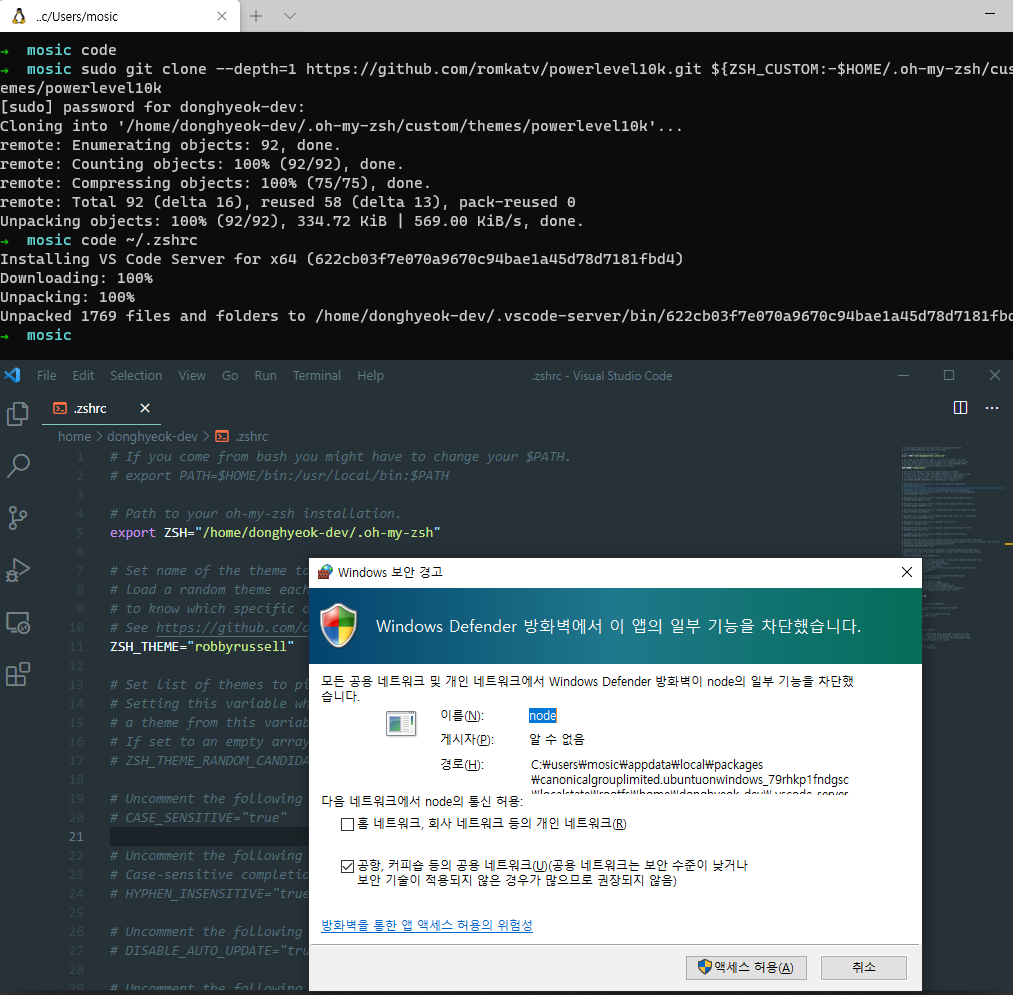Click the ZSH_THEME="robbyrussell" line

tap(202, 647)
